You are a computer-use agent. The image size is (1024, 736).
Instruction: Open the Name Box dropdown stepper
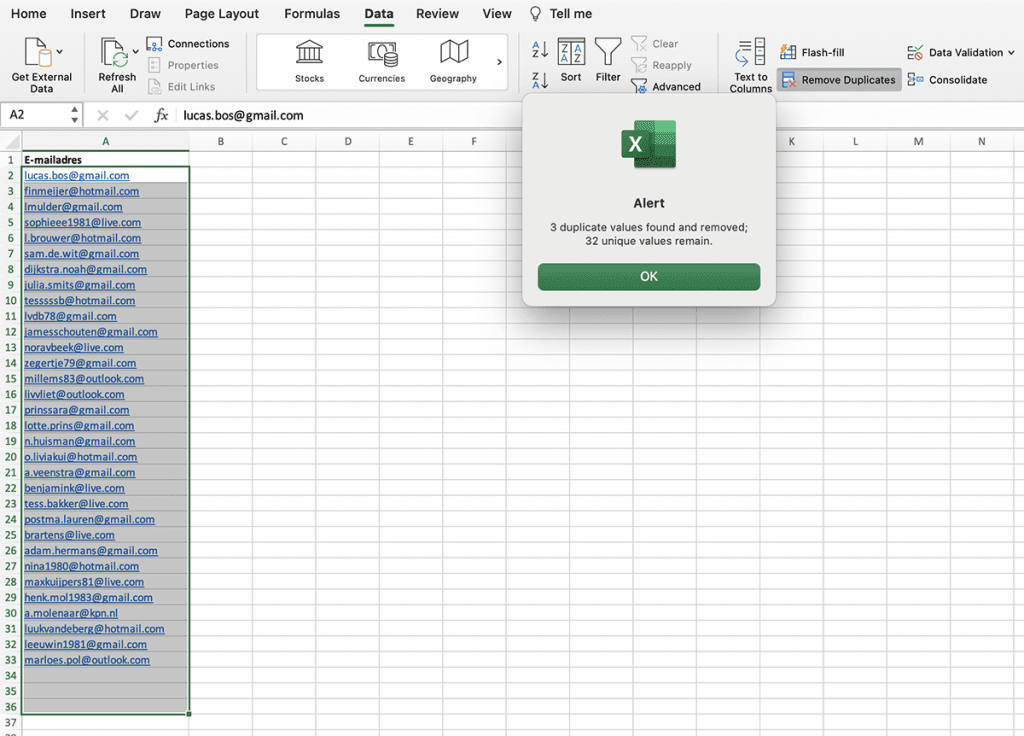(72, 115)
